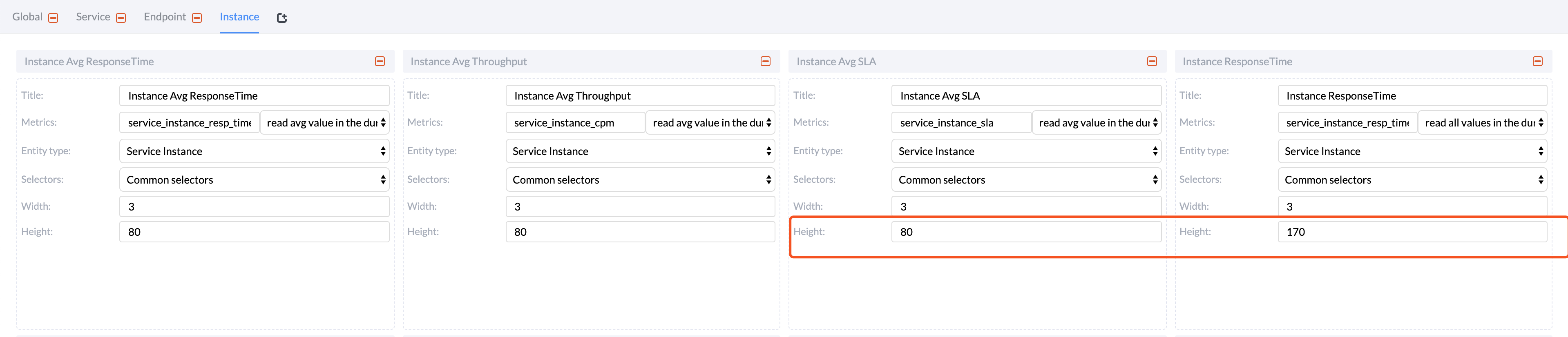
Task: Open Selectors dropdown in Instance ResponseTime panel
Action: [x=1412, y=180]
